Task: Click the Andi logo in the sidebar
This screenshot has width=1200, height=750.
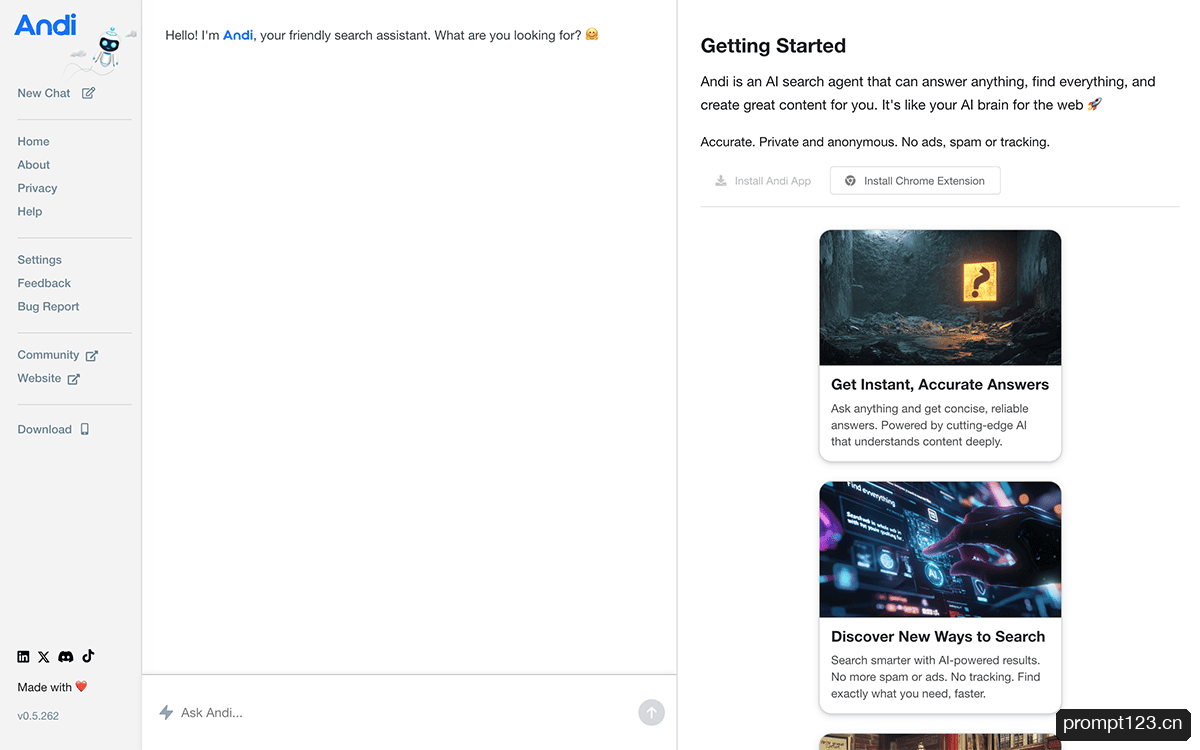Action: click(45, 24)
